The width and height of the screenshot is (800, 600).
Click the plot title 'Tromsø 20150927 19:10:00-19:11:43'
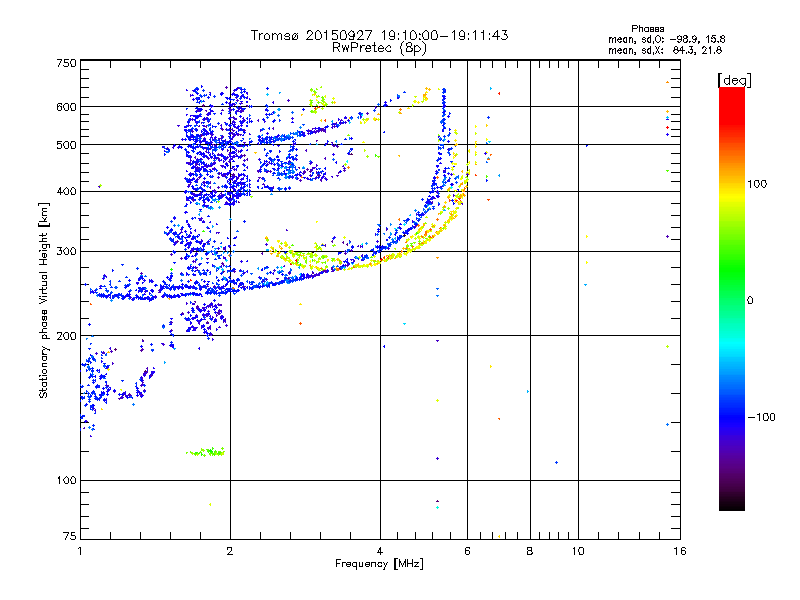click(x=379, y=35)
